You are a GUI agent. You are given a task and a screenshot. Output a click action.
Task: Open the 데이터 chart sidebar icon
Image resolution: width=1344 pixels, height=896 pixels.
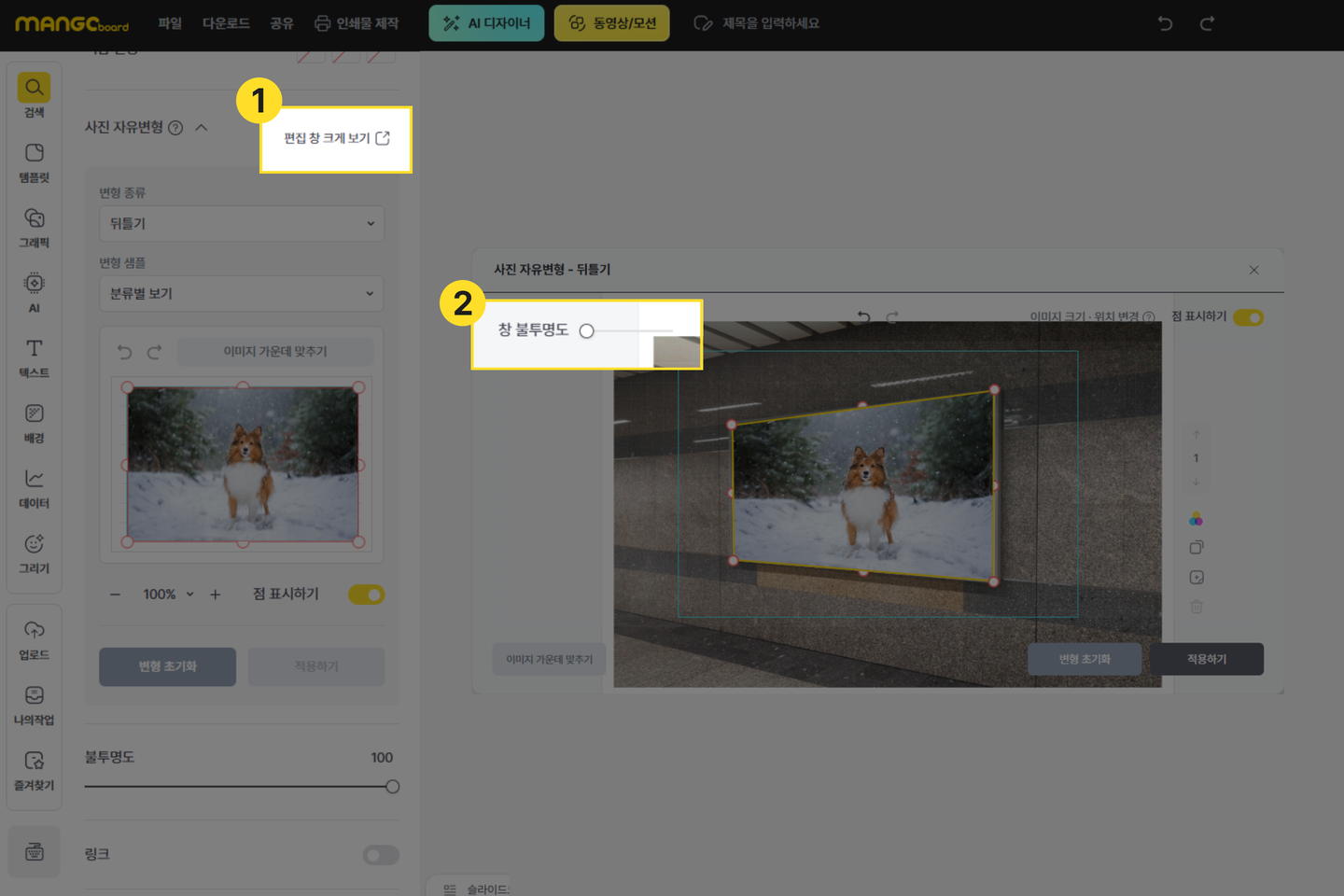(x=34, y=481)
